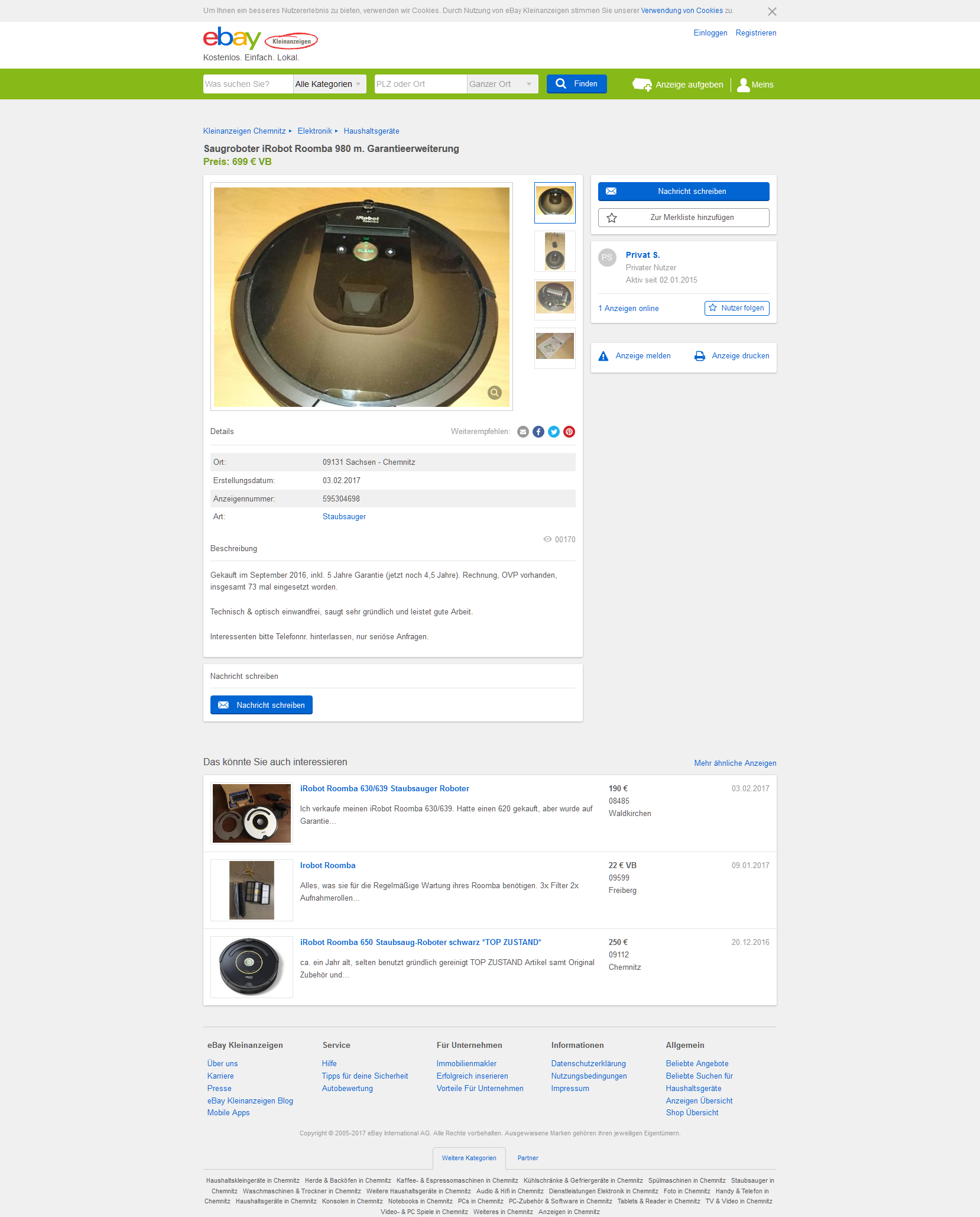Click Registrieren link
The height and width of the screenshot is (1217, 980).
pyautogui.click(x=756, y=33)
